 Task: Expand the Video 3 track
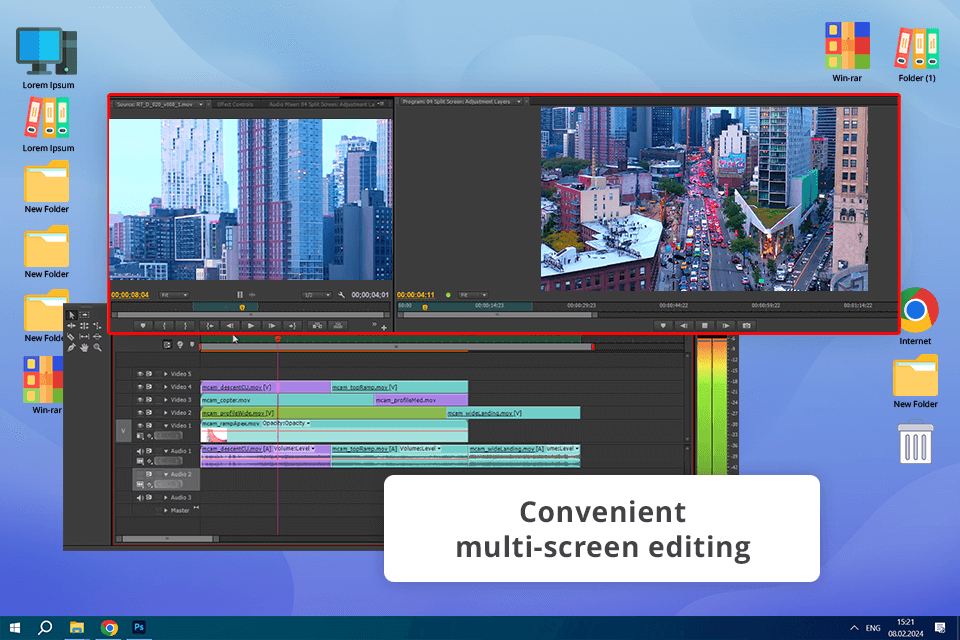tap(166, 400)
